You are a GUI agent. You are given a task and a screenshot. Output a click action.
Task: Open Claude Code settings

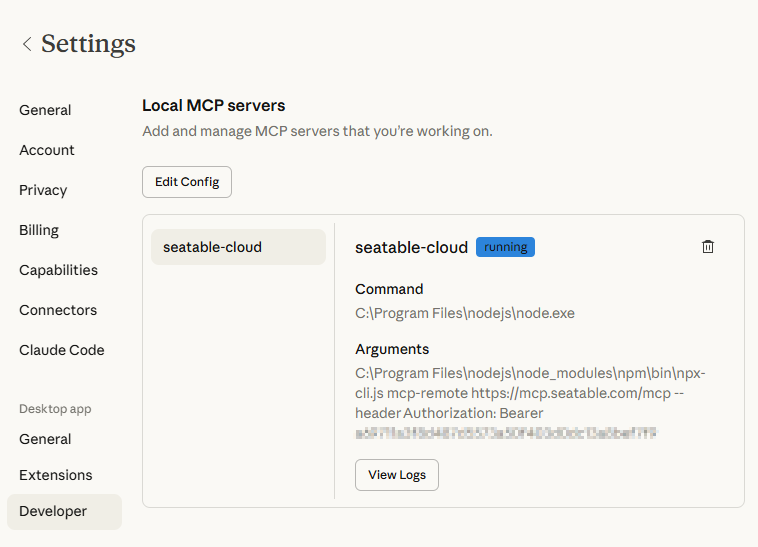[61, 350]
